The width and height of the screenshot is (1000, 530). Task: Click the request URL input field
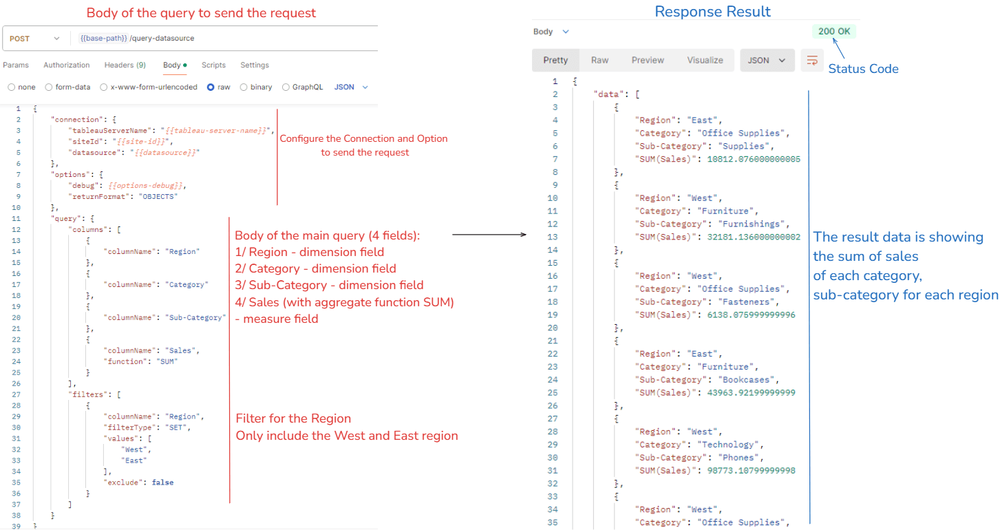[x=226, y=38]
